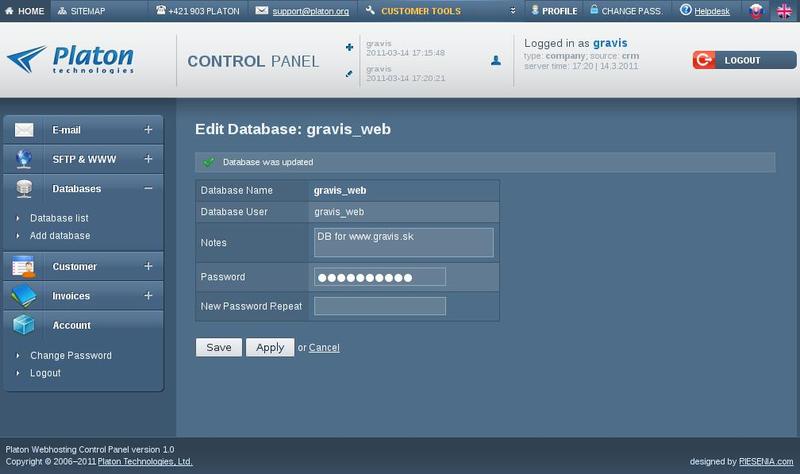This screenshot has width=800, height=474.
Task: Open RIESENIA.com footer link
Action: tap(766, 462)
